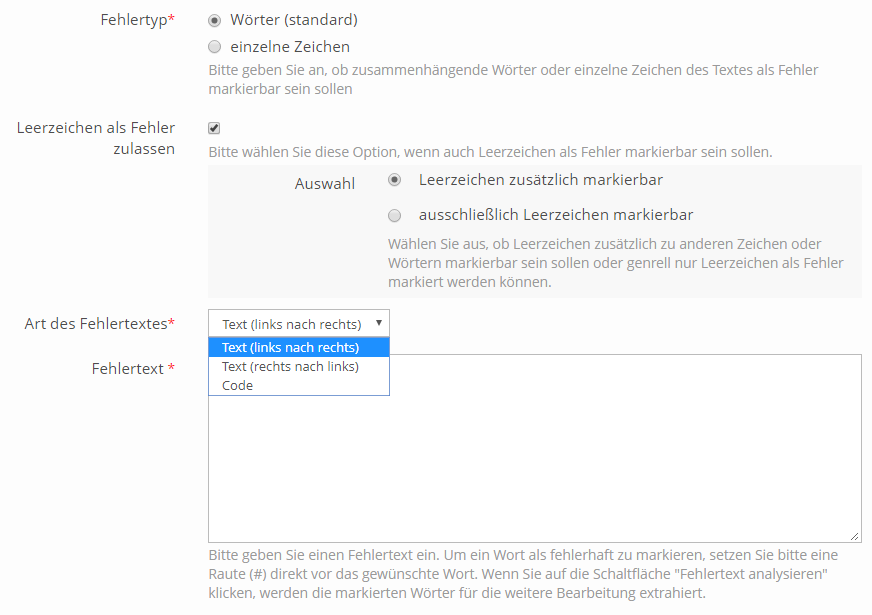Image resolution: width=872 pixels, height=615 pixels.
Task: Select 'Leerzeichen zusätzlich markierbar' radio button
Action: click(394, 180)
